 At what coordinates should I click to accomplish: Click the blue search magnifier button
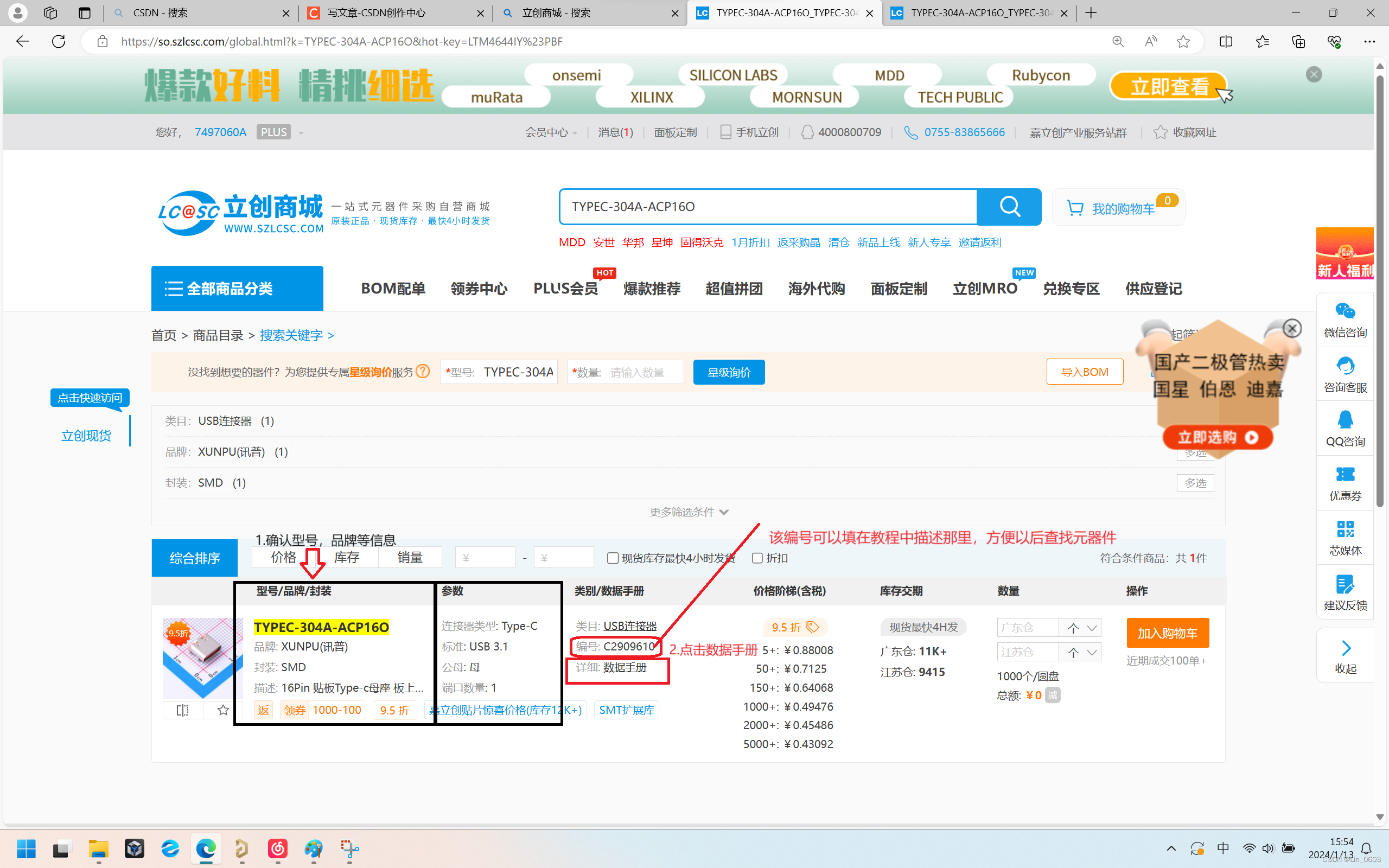(1009, 207)
